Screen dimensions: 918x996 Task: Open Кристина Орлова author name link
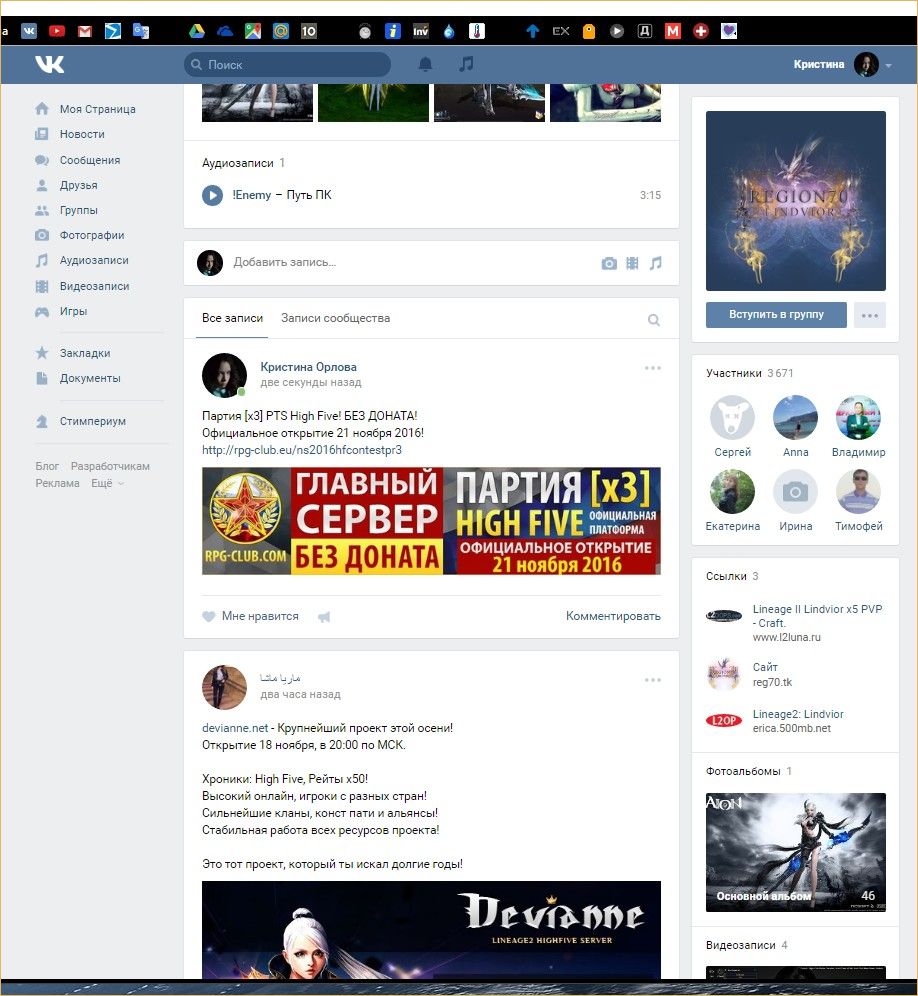tap(308, 367)
